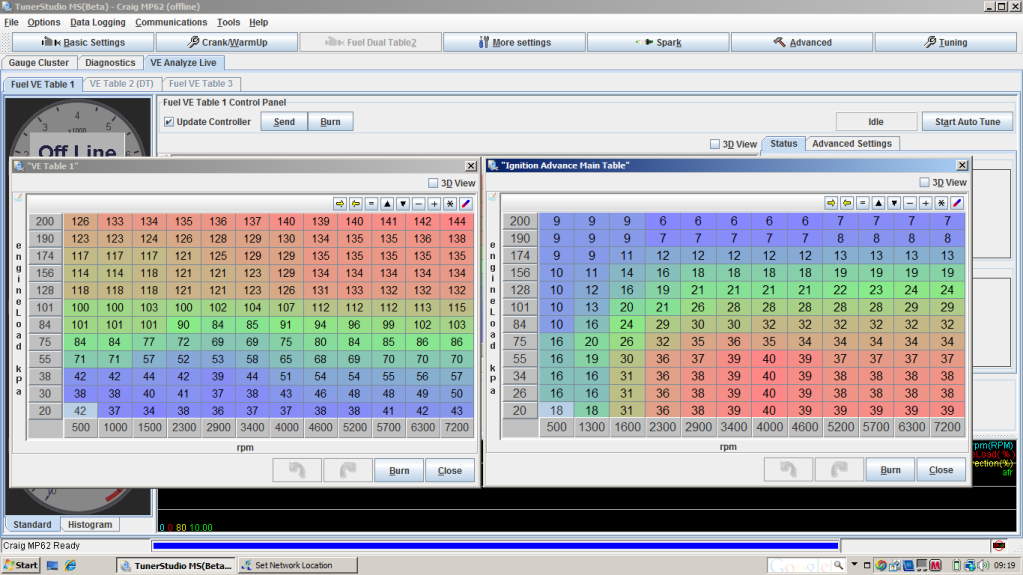
Task: Click Burn in VE Table 1 window
Action: [399, 470]
